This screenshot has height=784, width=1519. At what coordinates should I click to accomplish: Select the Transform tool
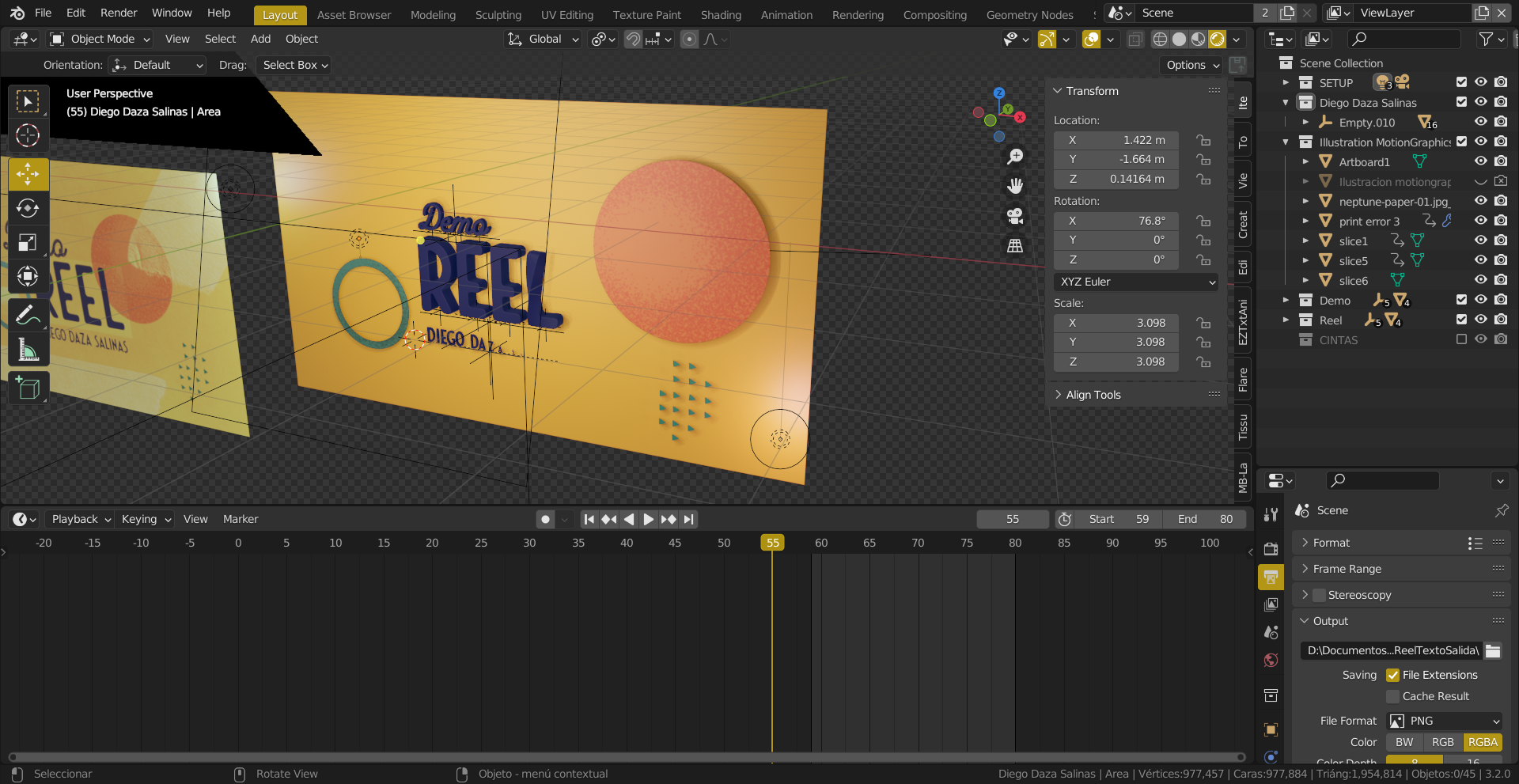28,276
